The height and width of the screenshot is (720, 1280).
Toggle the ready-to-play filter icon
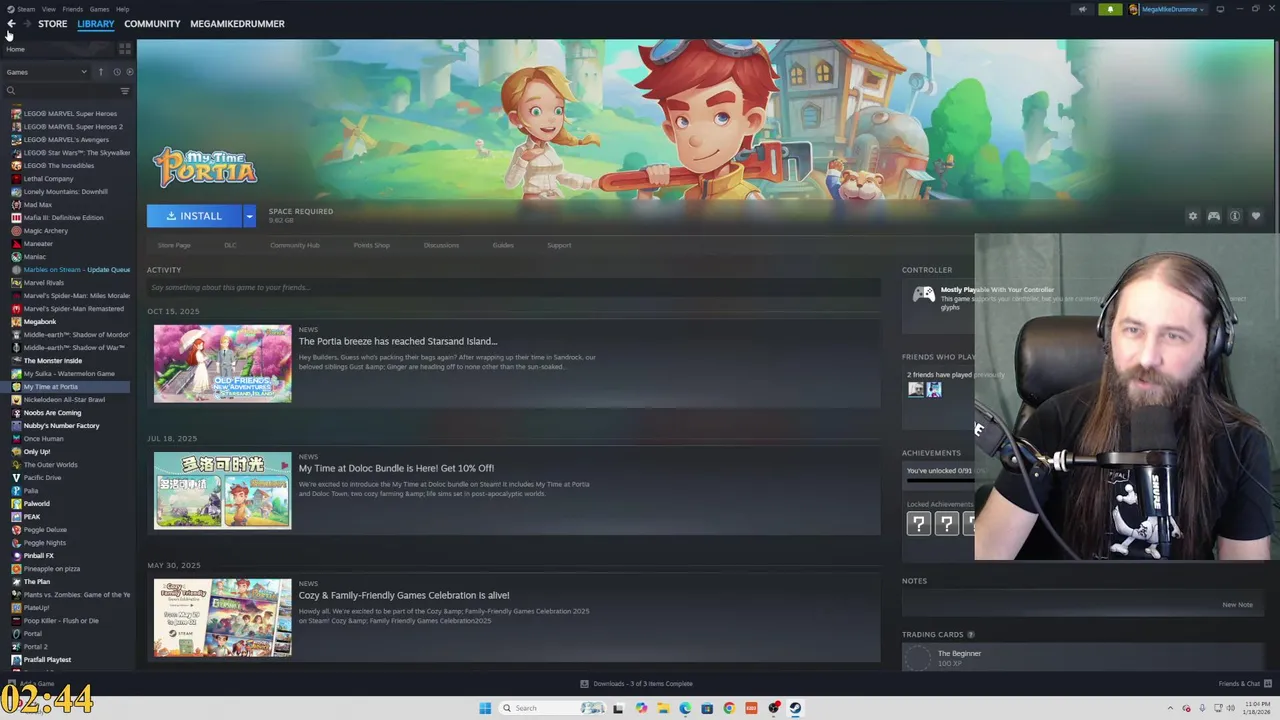click(129, 72)
